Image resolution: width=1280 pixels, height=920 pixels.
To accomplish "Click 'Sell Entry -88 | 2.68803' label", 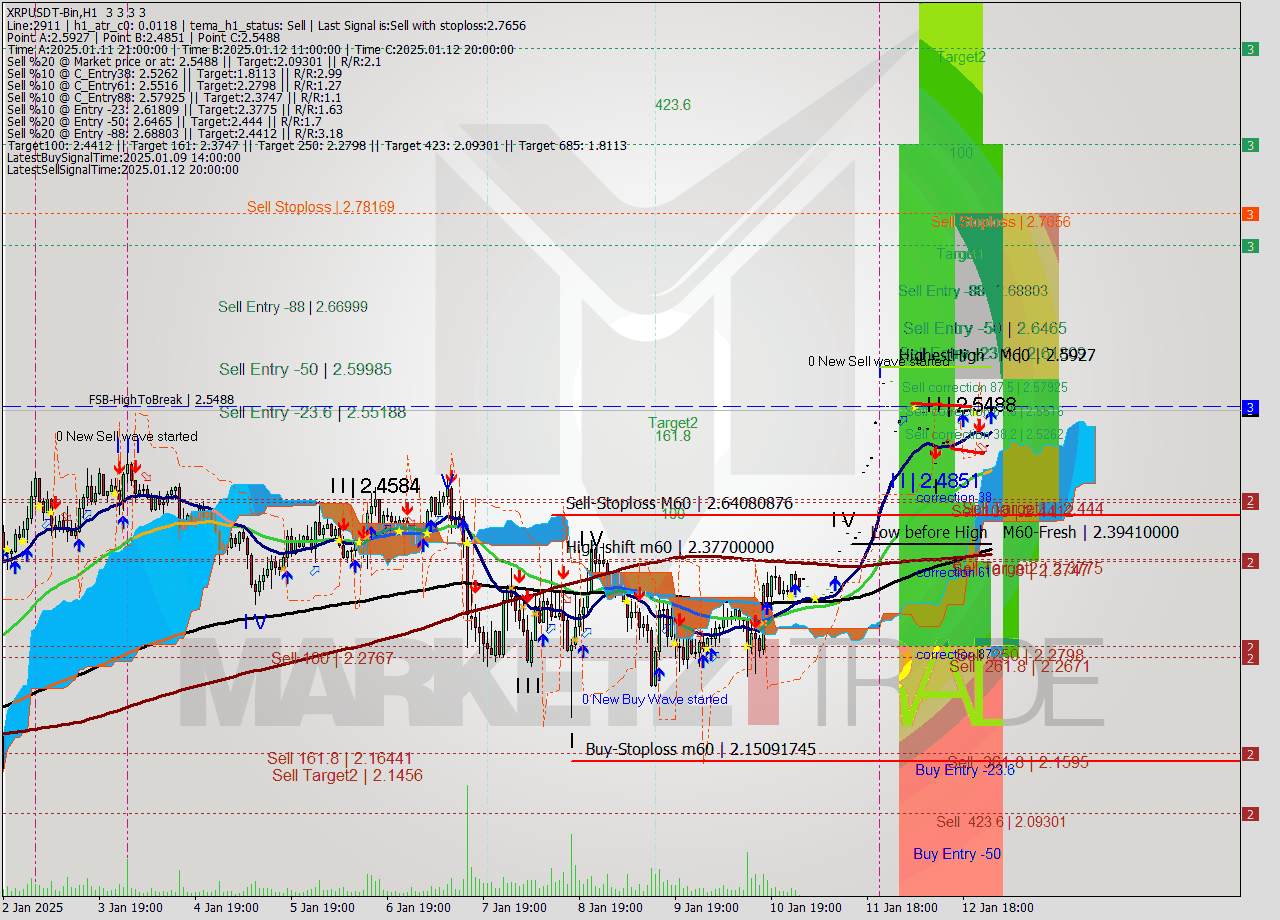I will click(973, 290).
